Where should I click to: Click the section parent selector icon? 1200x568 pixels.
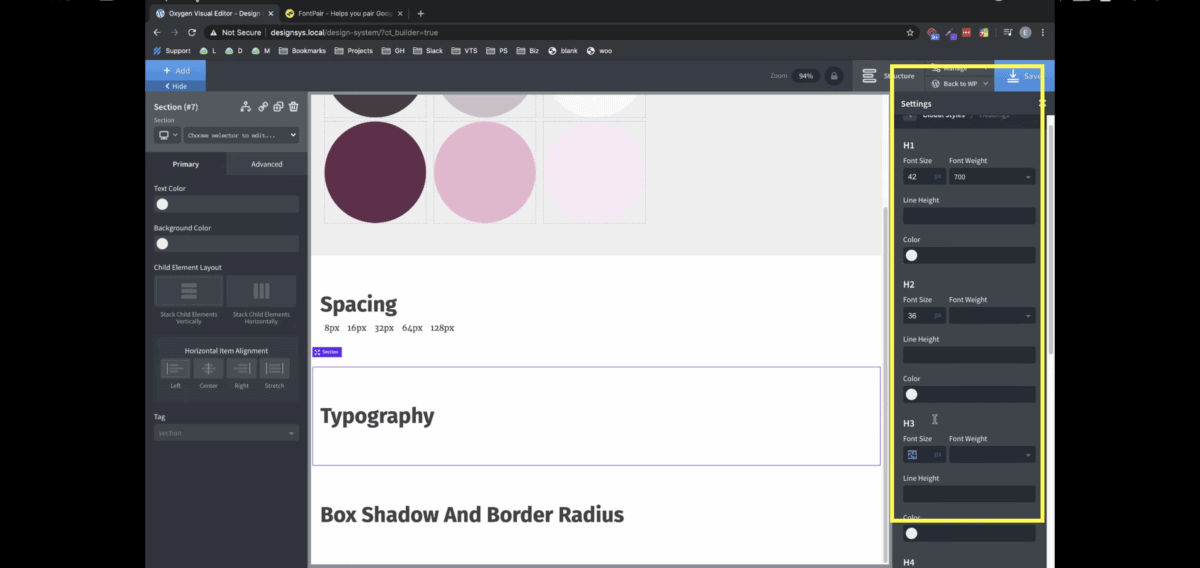coord(246,107)
